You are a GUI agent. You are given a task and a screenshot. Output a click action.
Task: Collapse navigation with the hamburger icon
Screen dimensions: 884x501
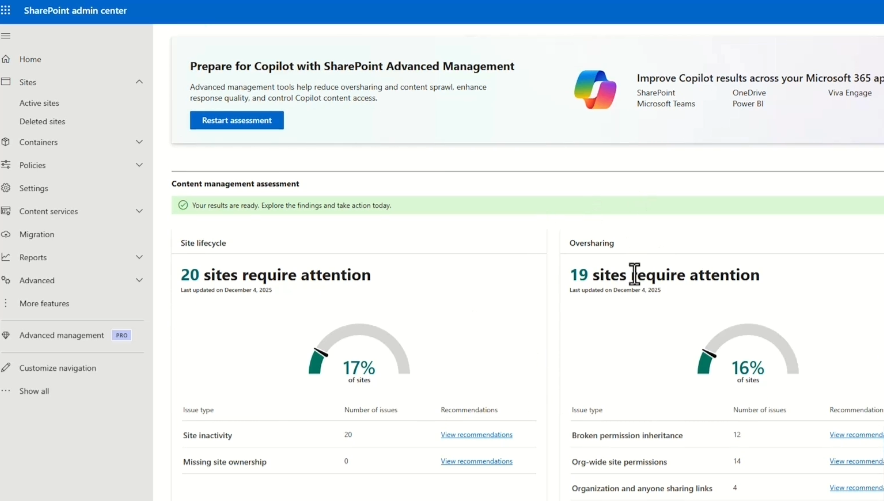[6, 36]
